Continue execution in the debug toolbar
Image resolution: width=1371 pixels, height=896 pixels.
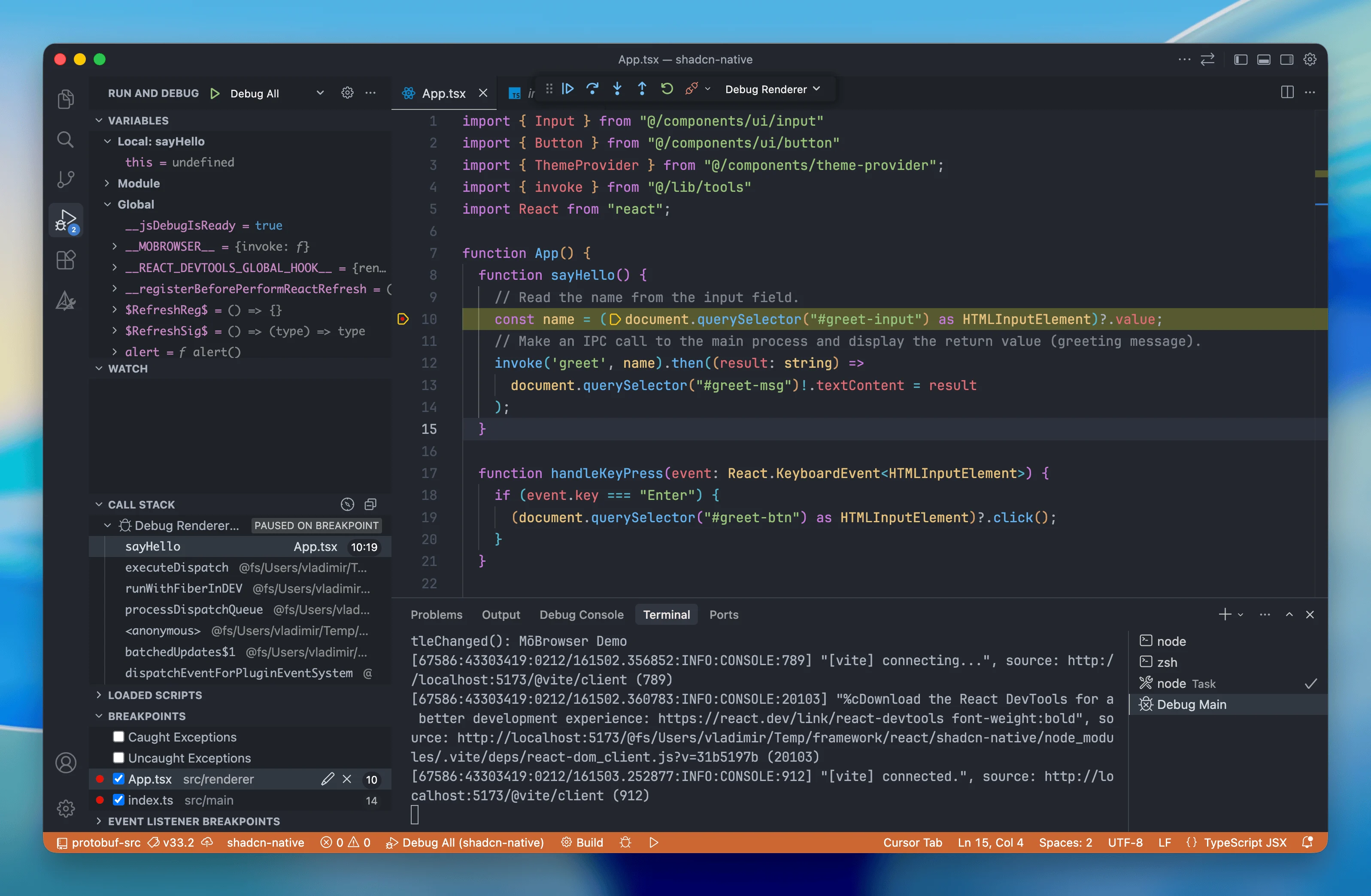pos(568,89)
